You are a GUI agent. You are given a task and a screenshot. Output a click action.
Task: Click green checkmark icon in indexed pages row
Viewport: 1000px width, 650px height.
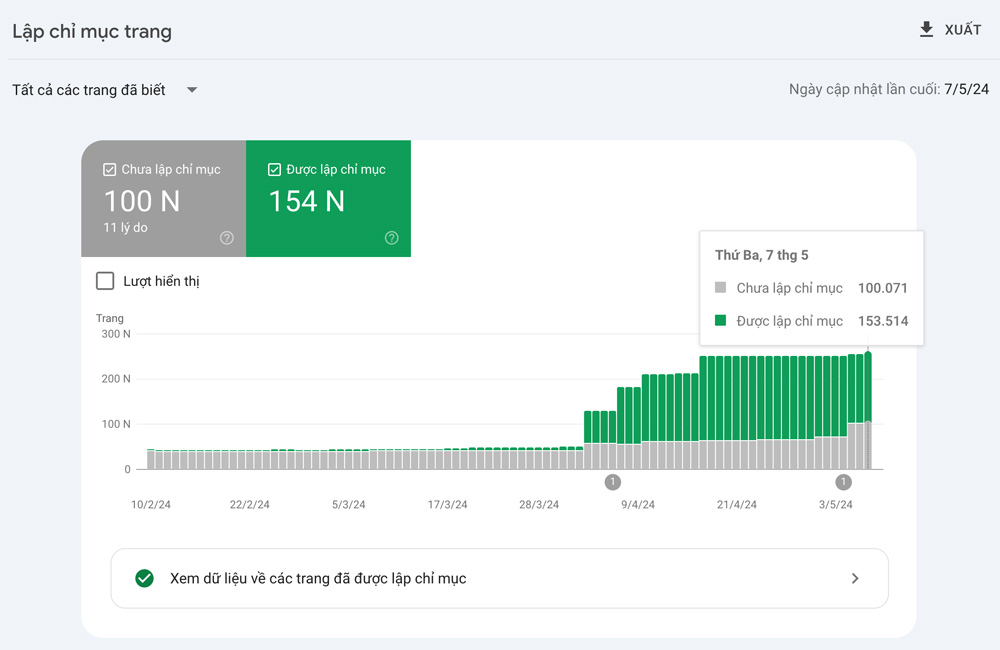tap(145, 578)
